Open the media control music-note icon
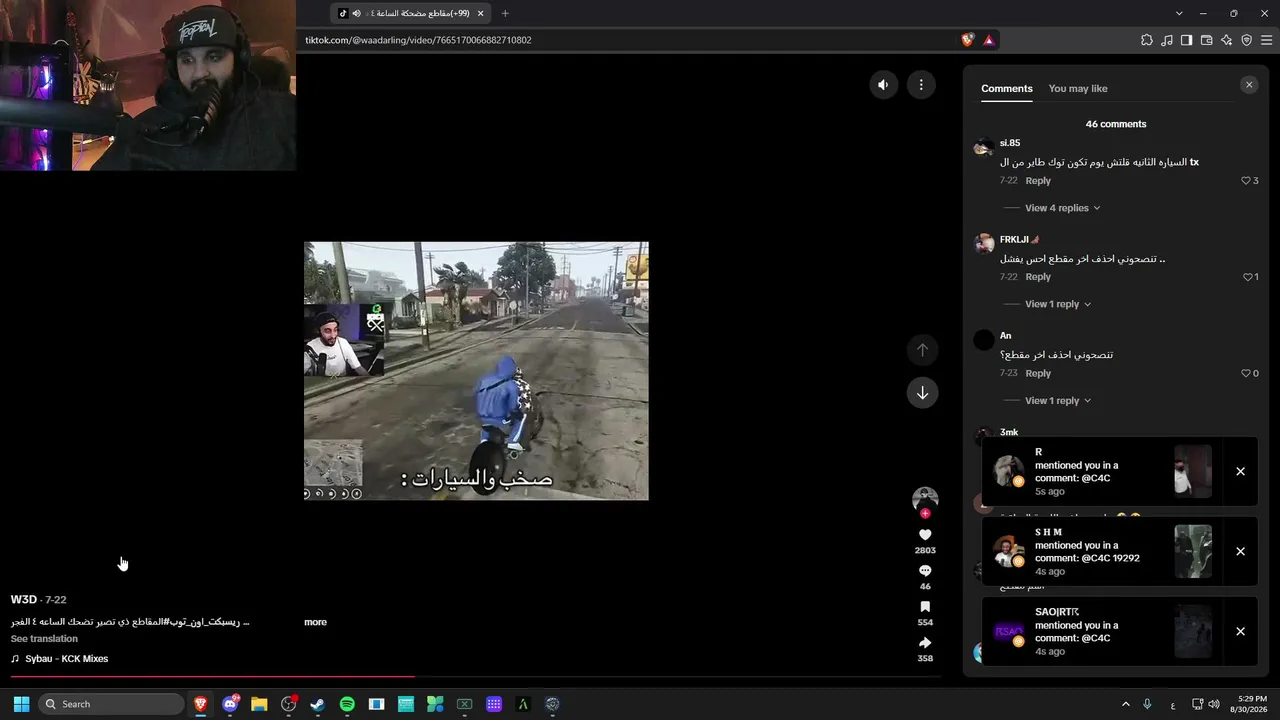 (x=1167, y=40)
